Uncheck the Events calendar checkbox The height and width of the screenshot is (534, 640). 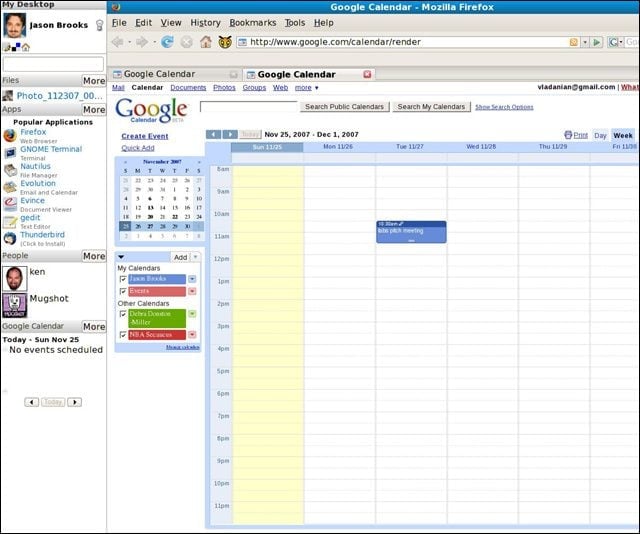122,291
